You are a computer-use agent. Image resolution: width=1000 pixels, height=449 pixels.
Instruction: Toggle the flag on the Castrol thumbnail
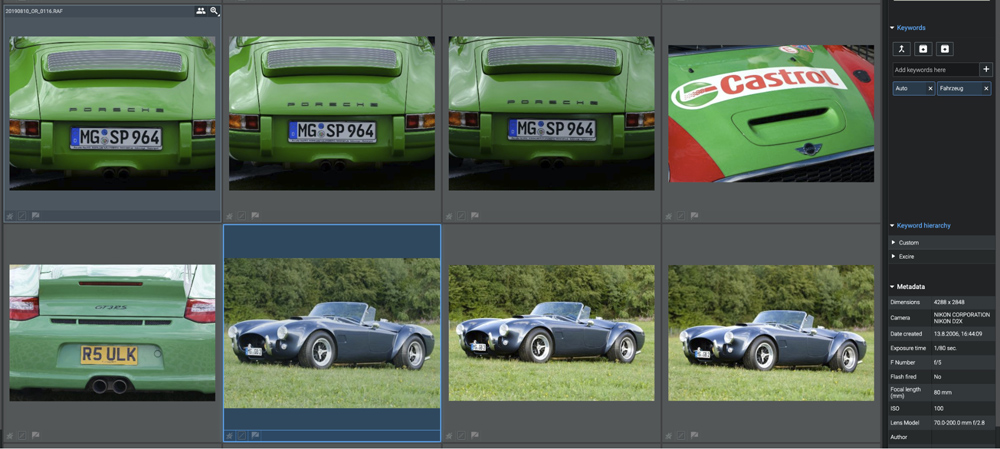(x=695, y=215)
